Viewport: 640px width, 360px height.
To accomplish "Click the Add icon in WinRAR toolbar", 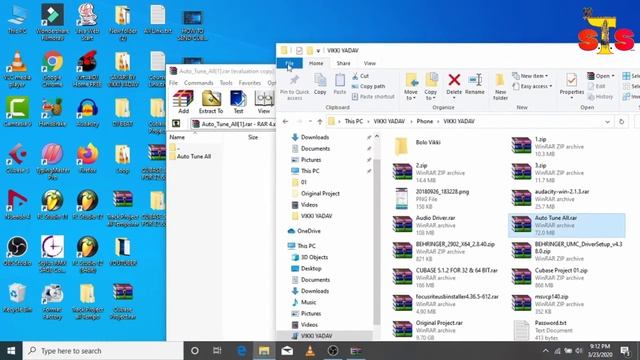I will click(x=183, y=102).
